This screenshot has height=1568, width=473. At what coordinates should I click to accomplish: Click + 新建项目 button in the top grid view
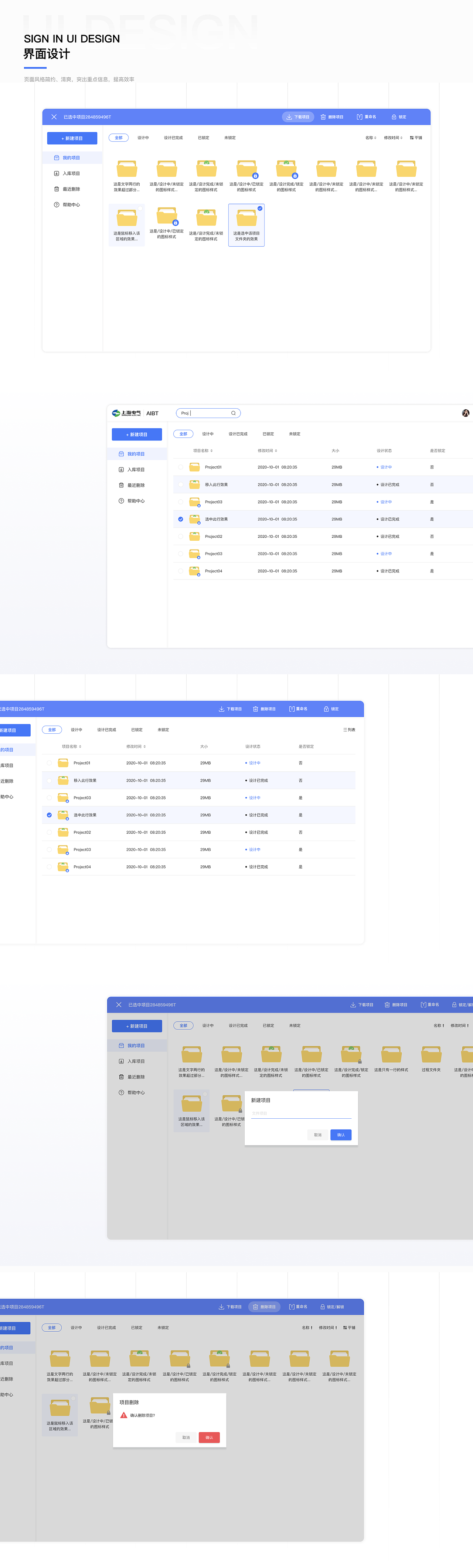72,138
